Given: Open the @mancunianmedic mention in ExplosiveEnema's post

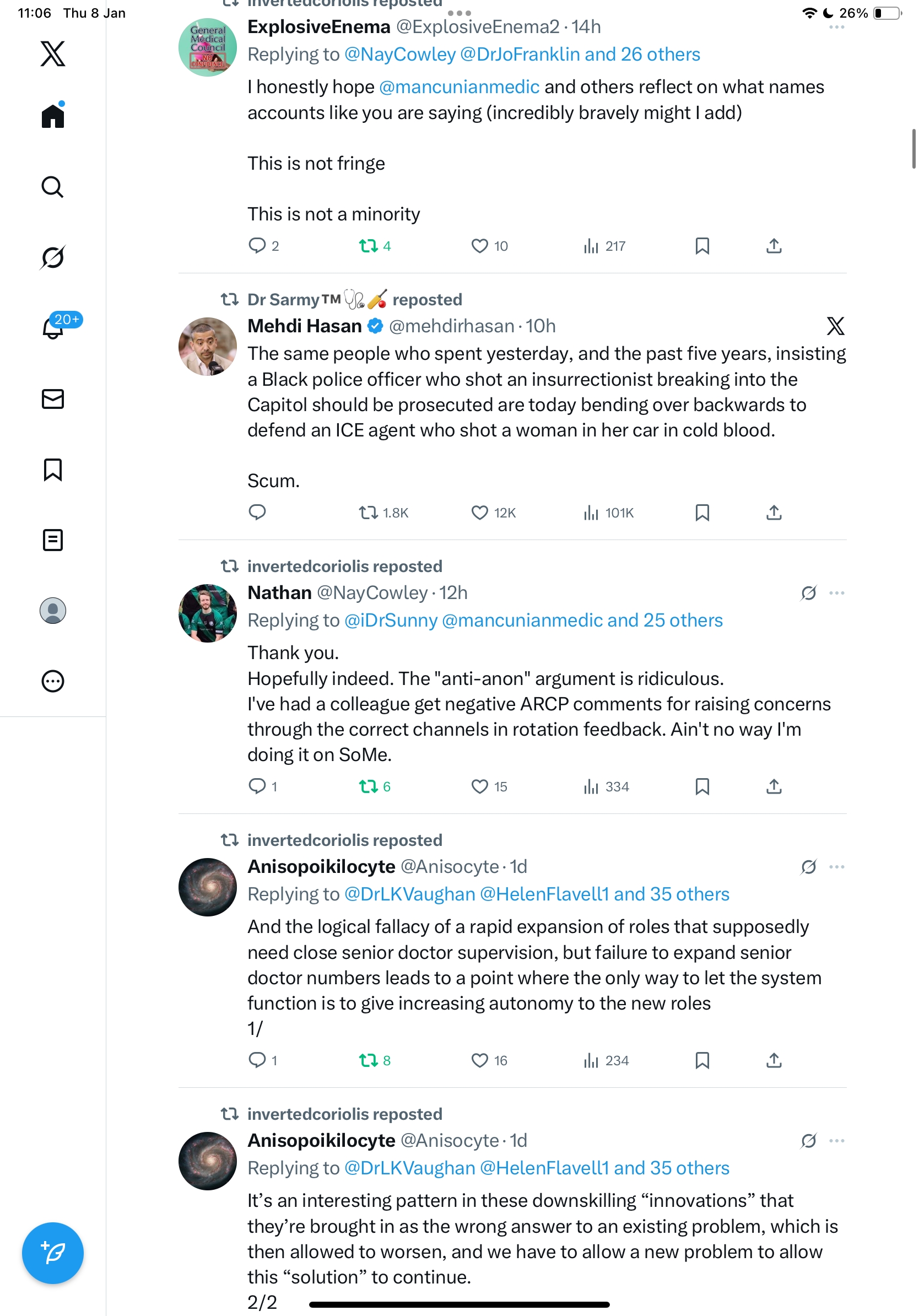Looking at the screenshot, I should pyautogui.click(x=459, y=87).
